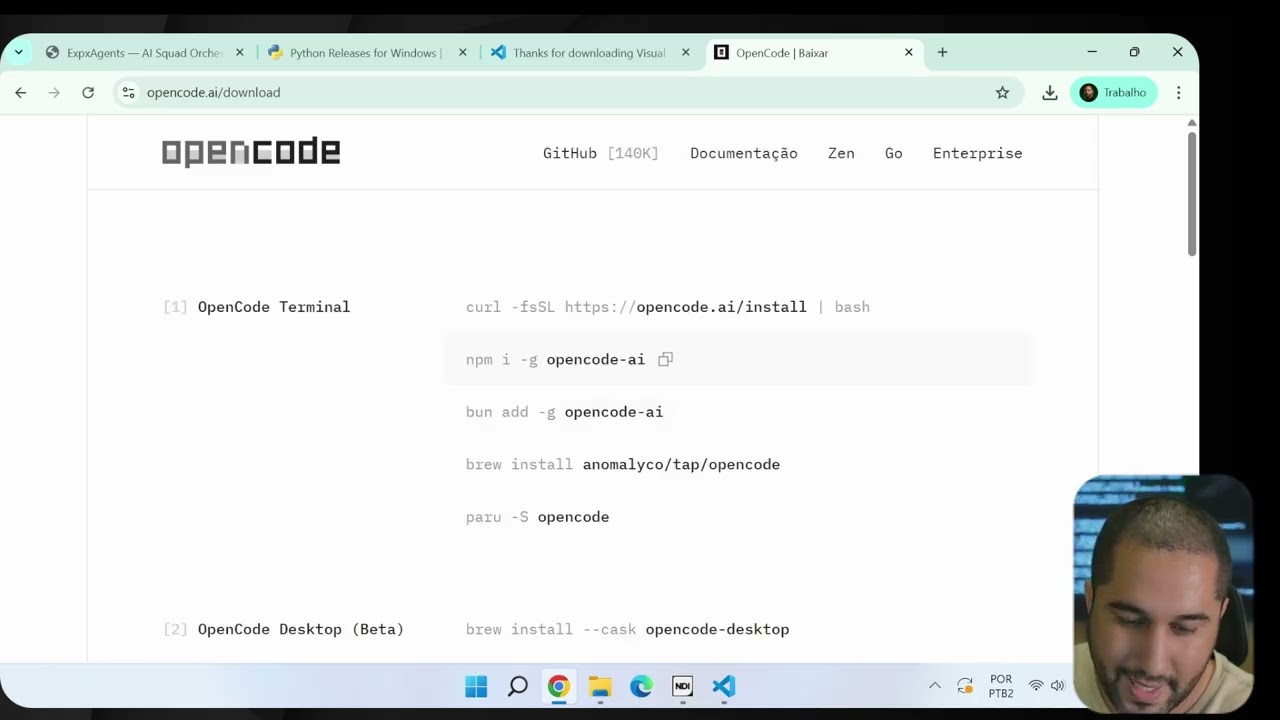Open the Windows Start menu

pyautogui.click(x=476, y=686)
